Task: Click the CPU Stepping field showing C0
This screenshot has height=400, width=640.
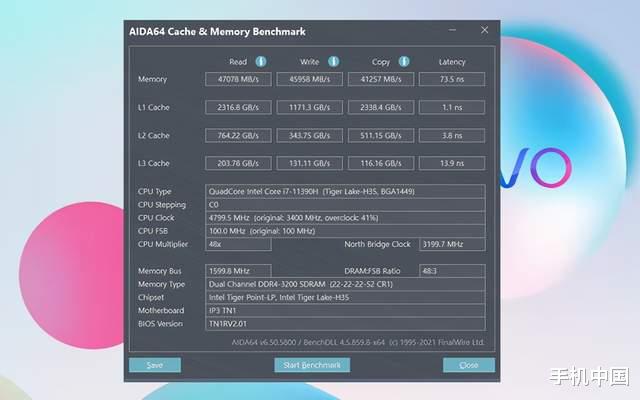Action: (x=345, y=204)
